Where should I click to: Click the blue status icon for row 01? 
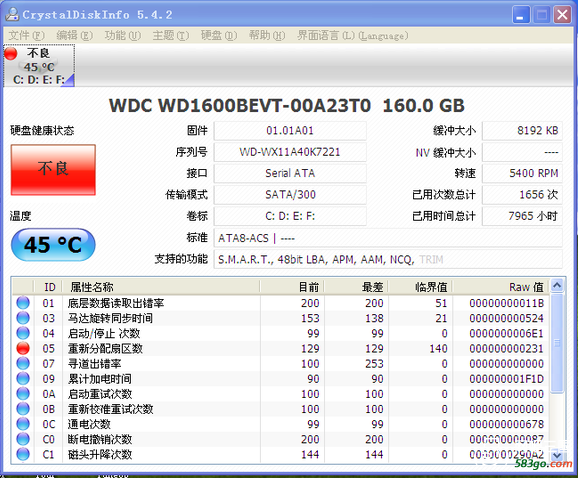[23, 303]
